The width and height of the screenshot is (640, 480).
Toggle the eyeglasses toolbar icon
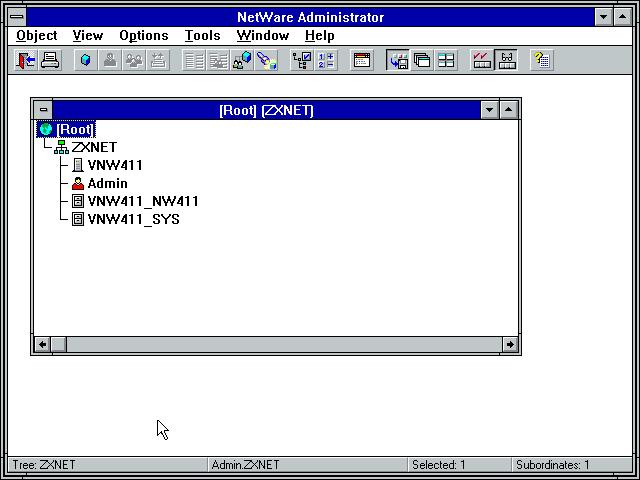click(506, 60)
